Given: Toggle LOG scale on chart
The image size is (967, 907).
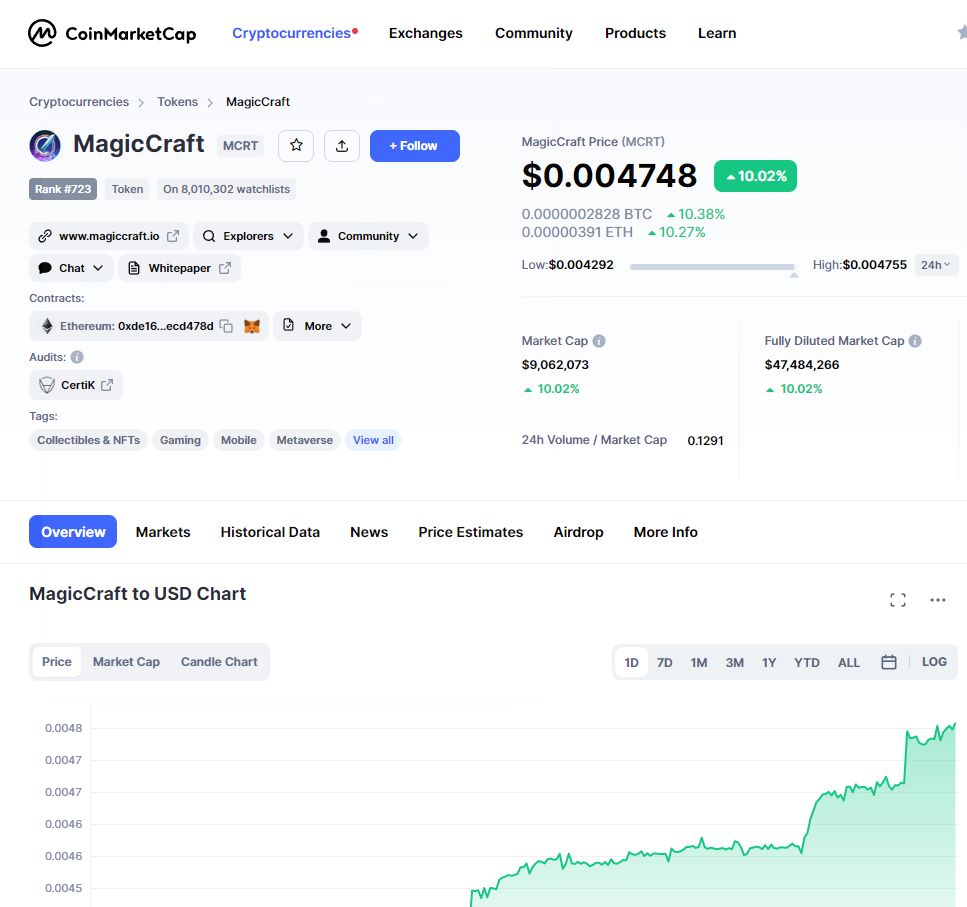Looking at the screenshot, I should point(934,662).
